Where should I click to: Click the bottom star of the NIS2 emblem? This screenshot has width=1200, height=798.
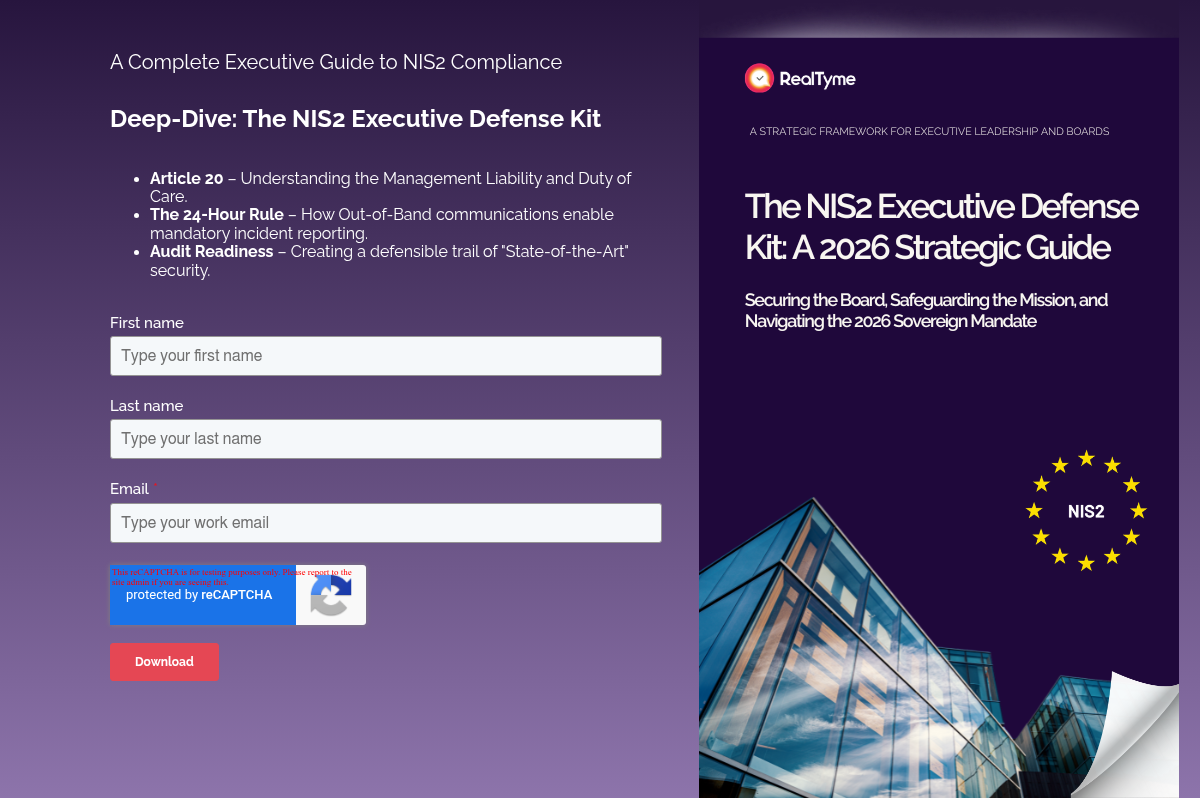[1086, 563]
